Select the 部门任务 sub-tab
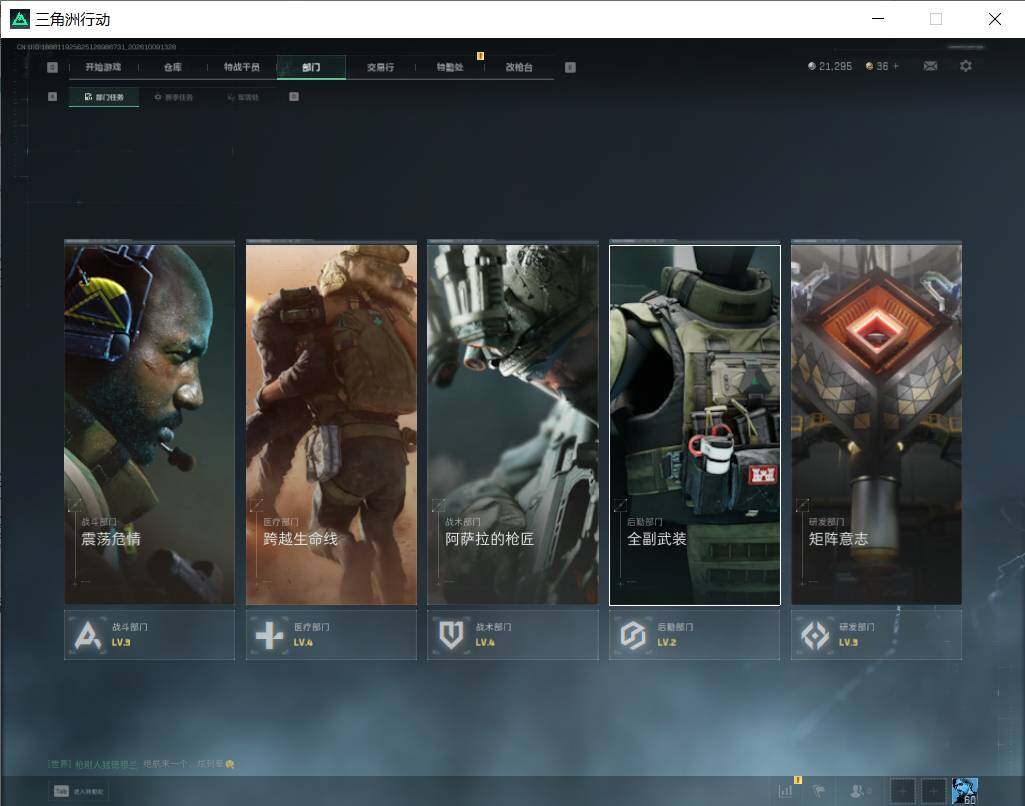This screenshot has width=1025, height=806. coord(104,97)
